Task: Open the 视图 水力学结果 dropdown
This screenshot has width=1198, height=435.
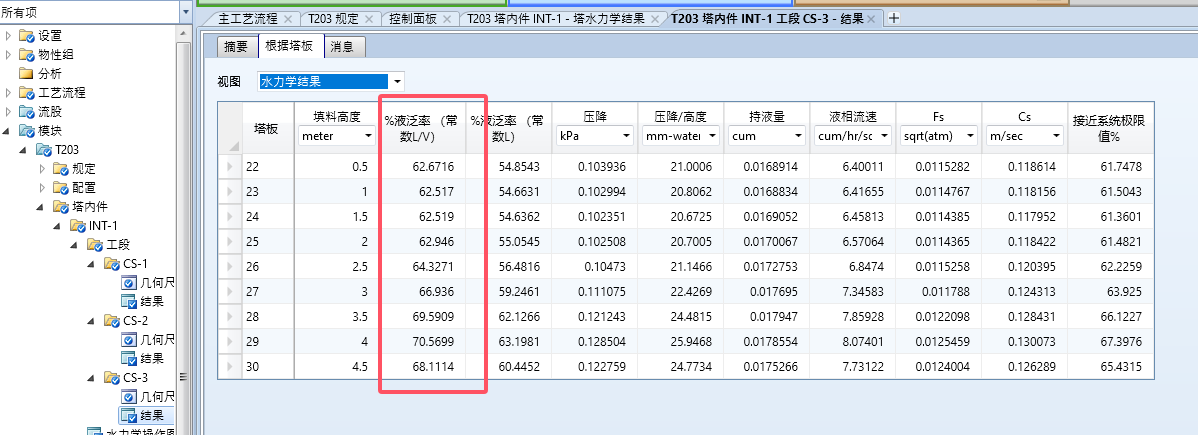Action: (397, 81)
